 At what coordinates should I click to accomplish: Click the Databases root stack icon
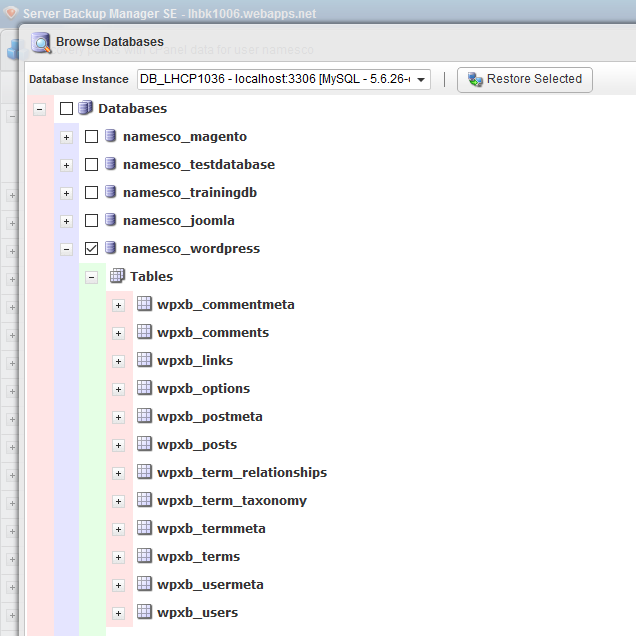coord(85,108)
